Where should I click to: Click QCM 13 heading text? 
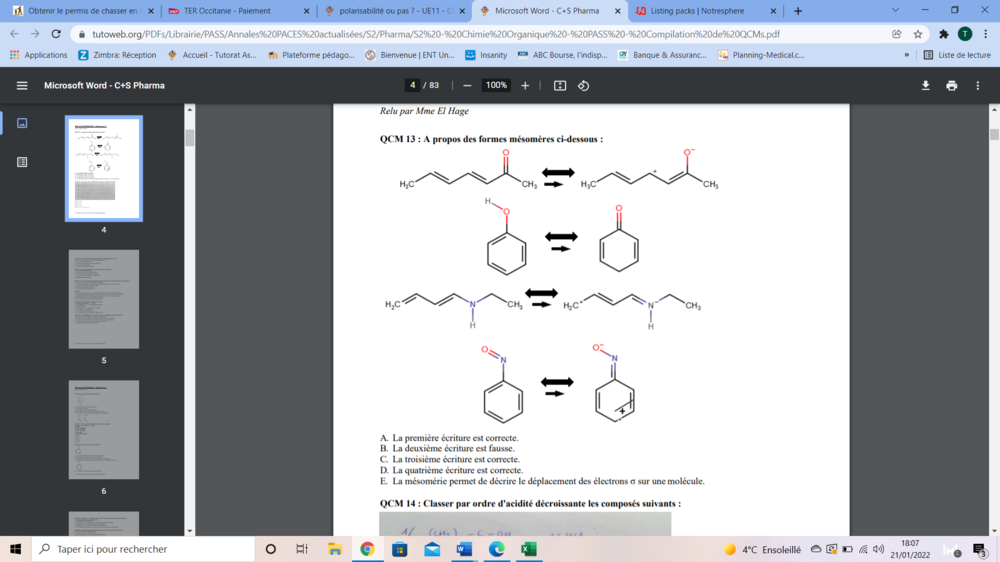click(x=491, y=139)
